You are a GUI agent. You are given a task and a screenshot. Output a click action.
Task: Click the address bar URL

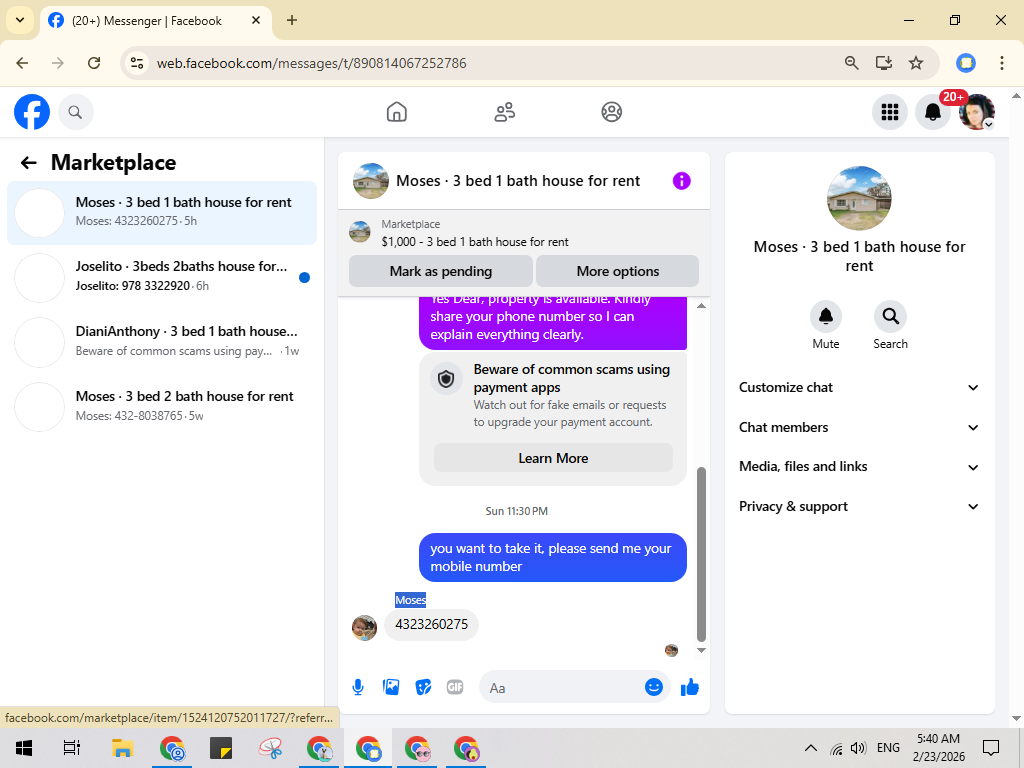point(312,63)
